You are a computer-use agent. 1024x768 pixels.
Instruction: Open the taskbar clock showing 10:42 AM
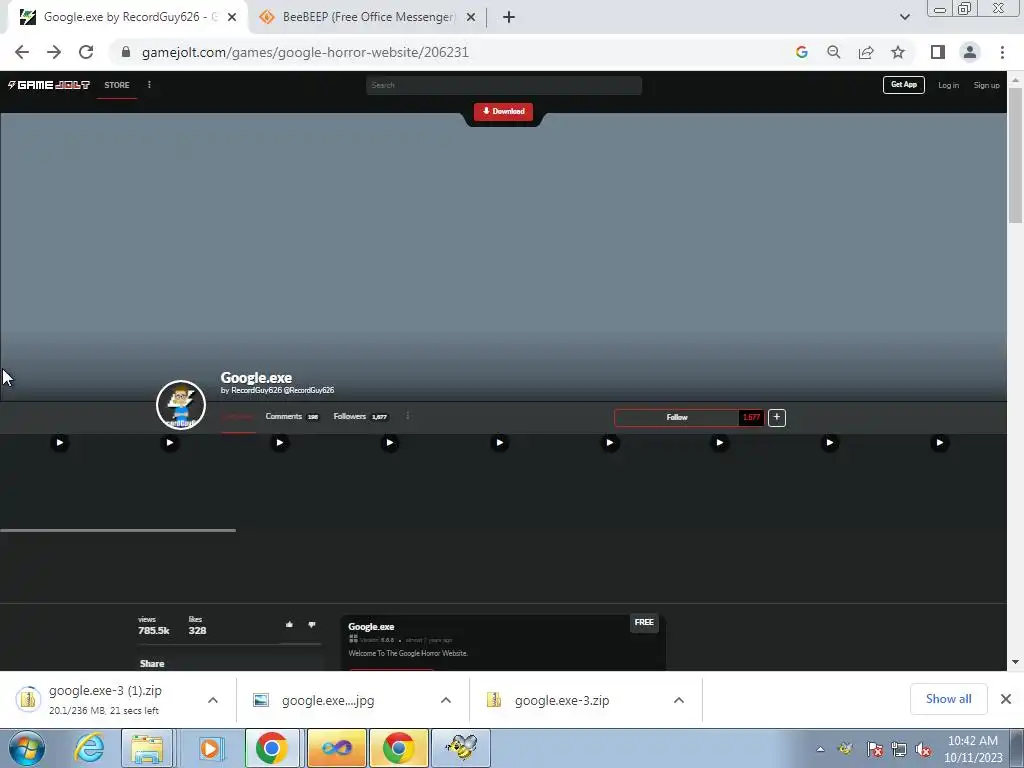[x=972, y=748]
